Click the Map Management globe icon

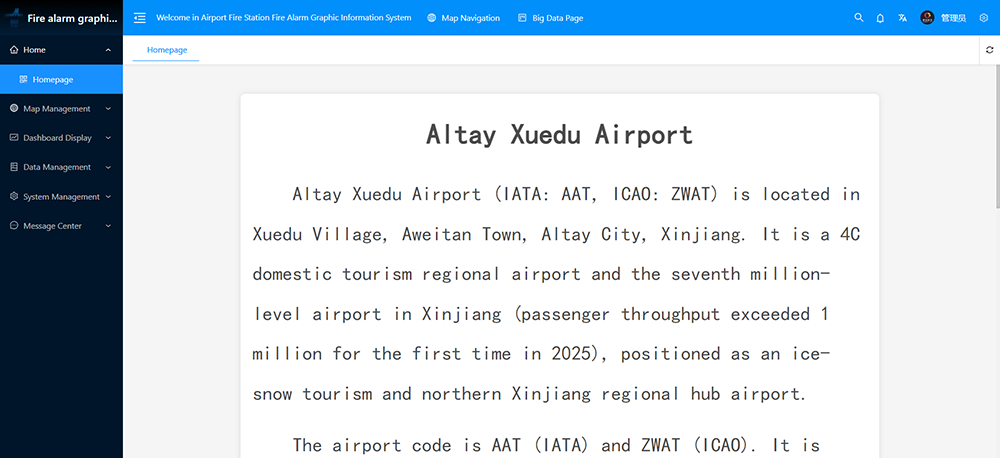14,108
